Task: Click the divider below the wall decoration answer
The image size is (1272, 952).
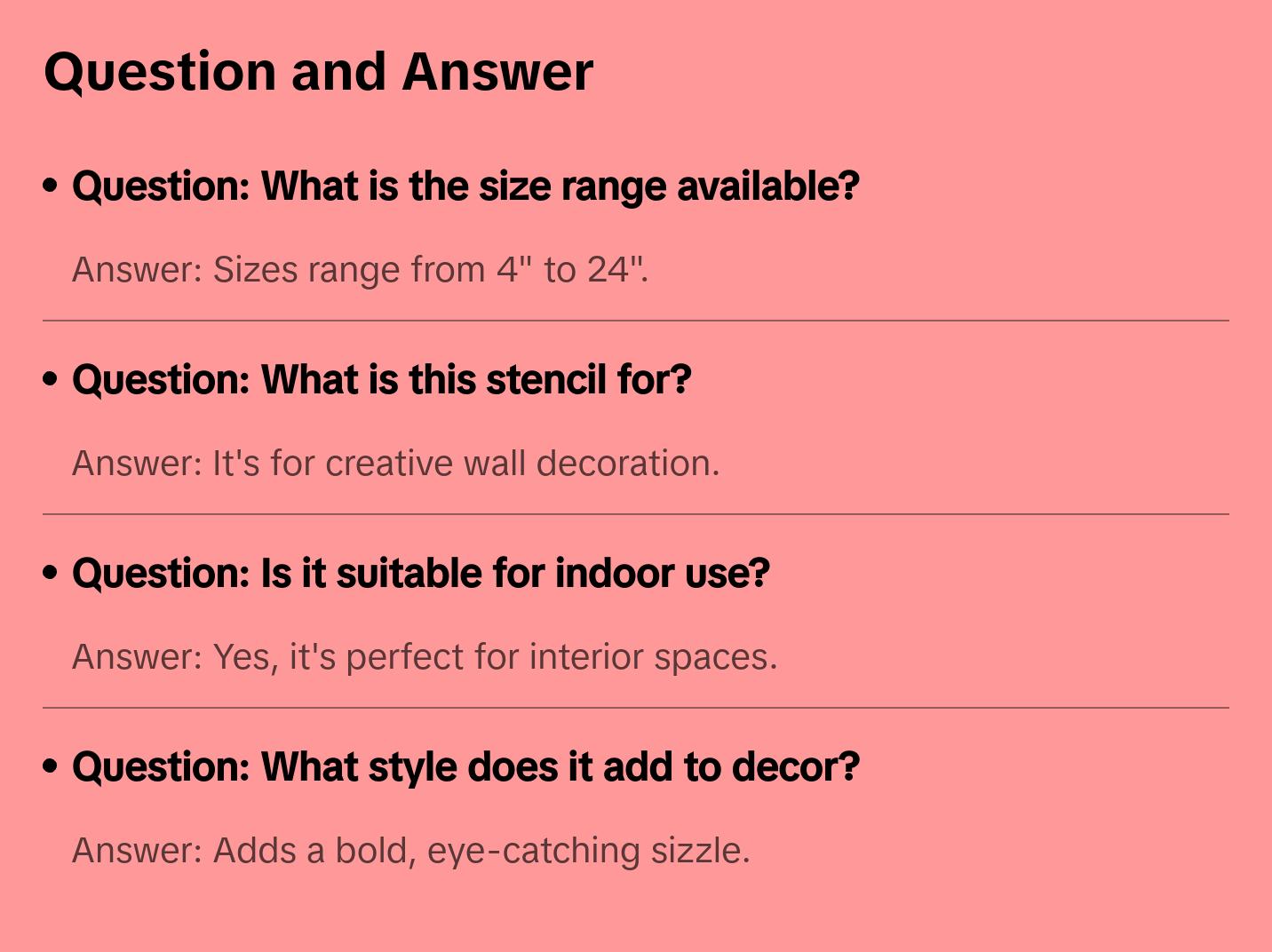Action: (x=636, y=514)
